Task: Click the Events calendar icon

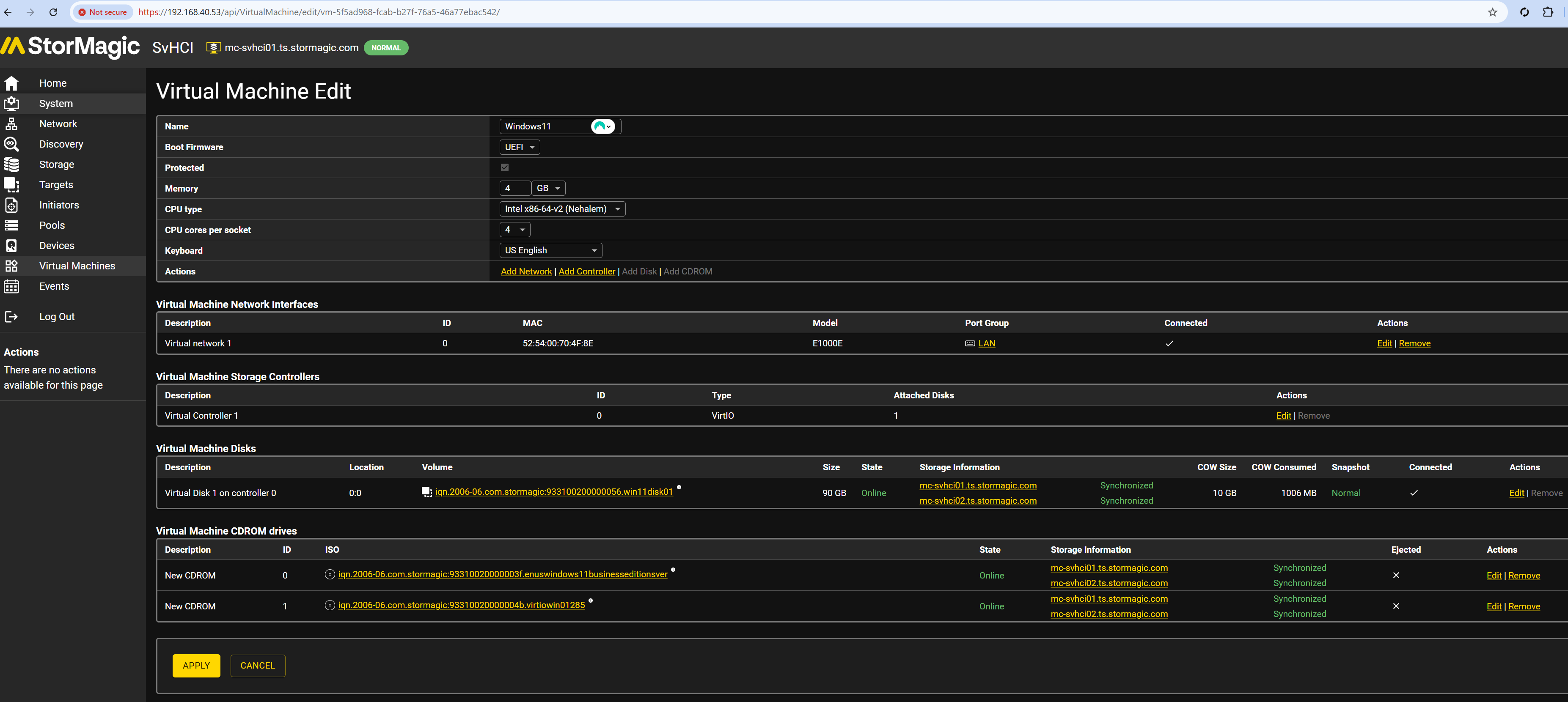Action: point(11,286)
